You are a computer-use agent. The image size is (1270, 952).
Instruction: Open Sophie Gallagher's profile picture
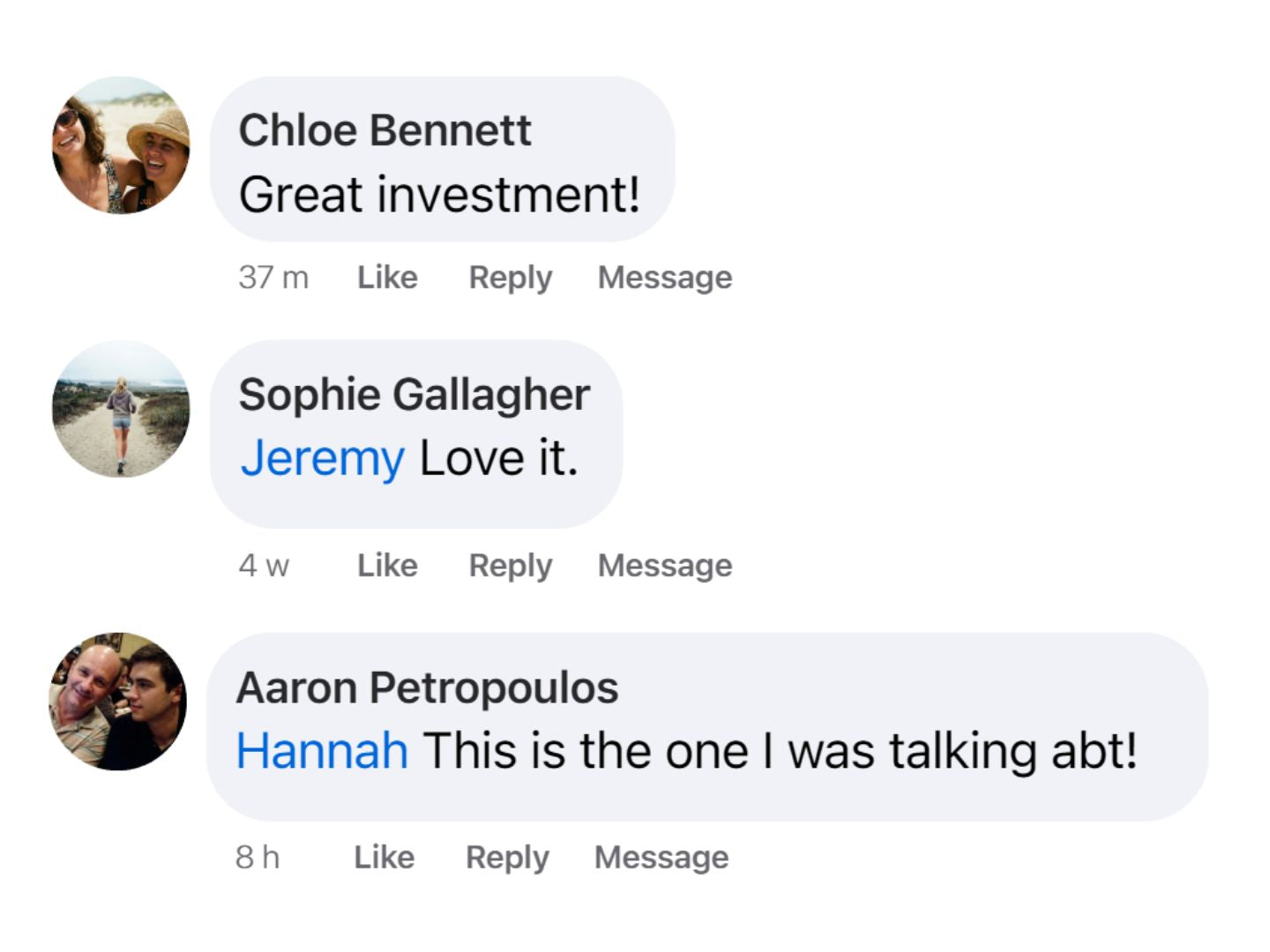[121, 409]
